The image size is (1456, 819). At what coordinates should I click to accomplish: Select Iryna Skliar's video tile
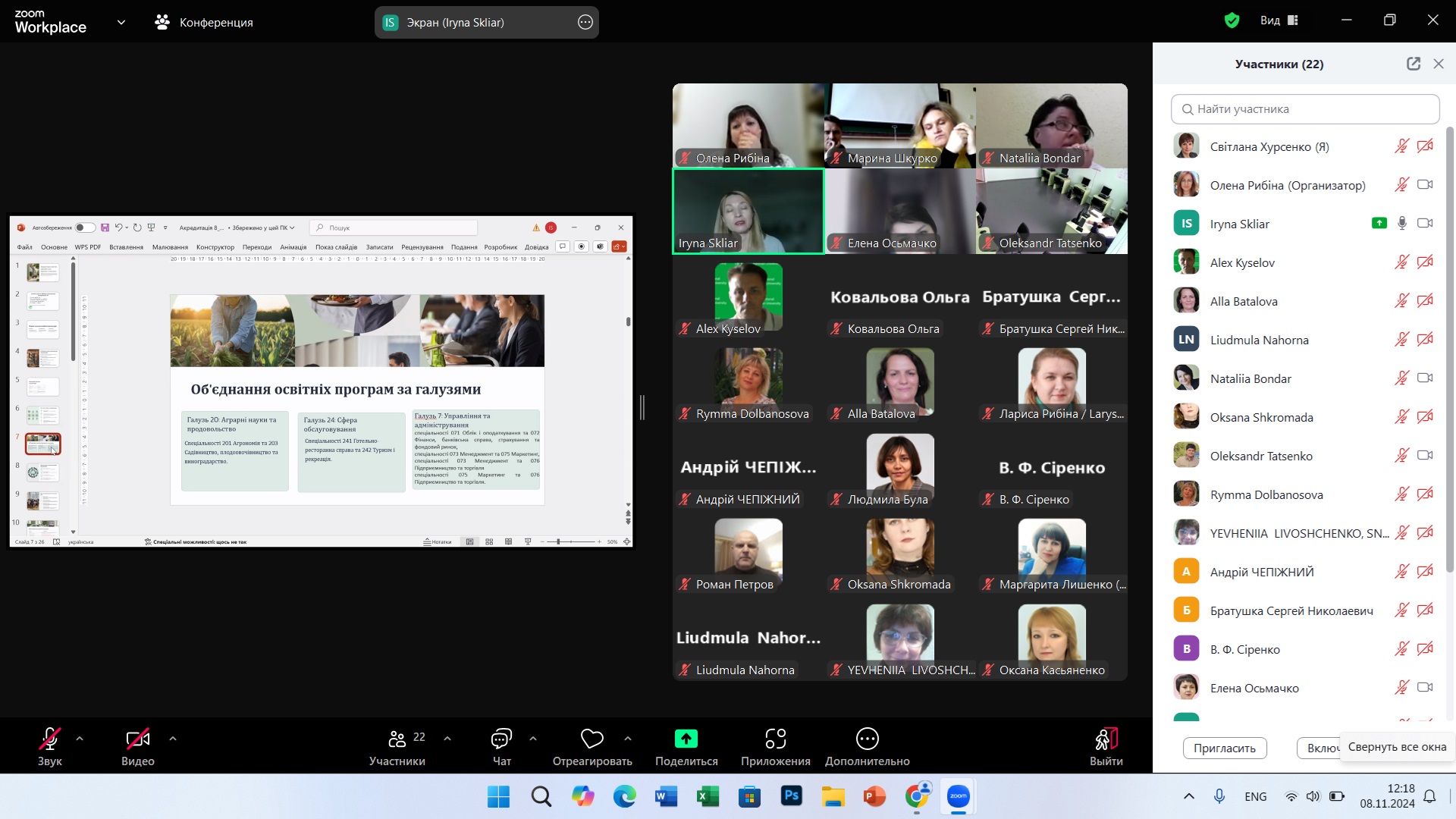[x=748, y=211]
